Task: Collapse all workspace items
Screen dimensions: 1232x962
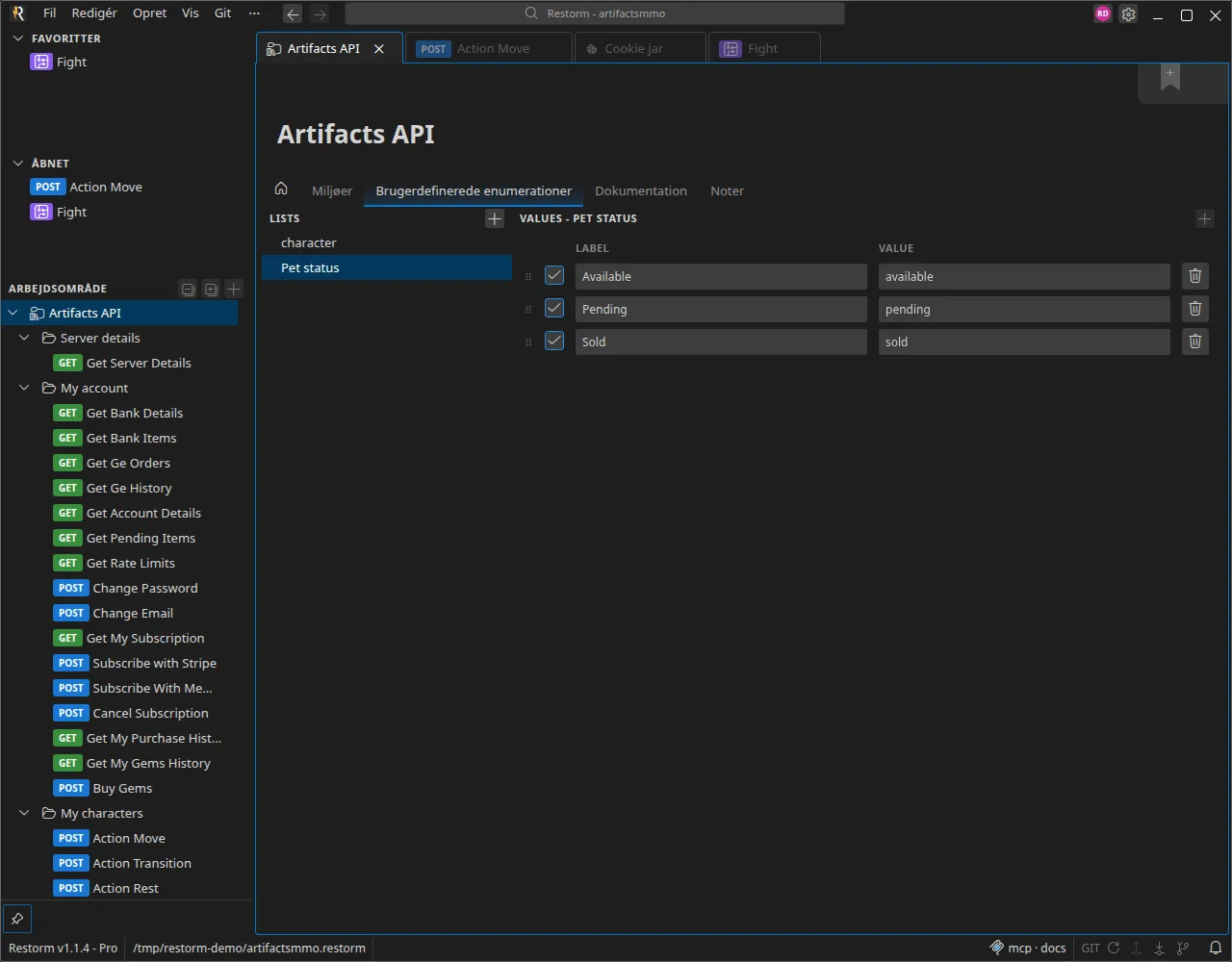Action: pyautogui.click(x=188, y=289)
